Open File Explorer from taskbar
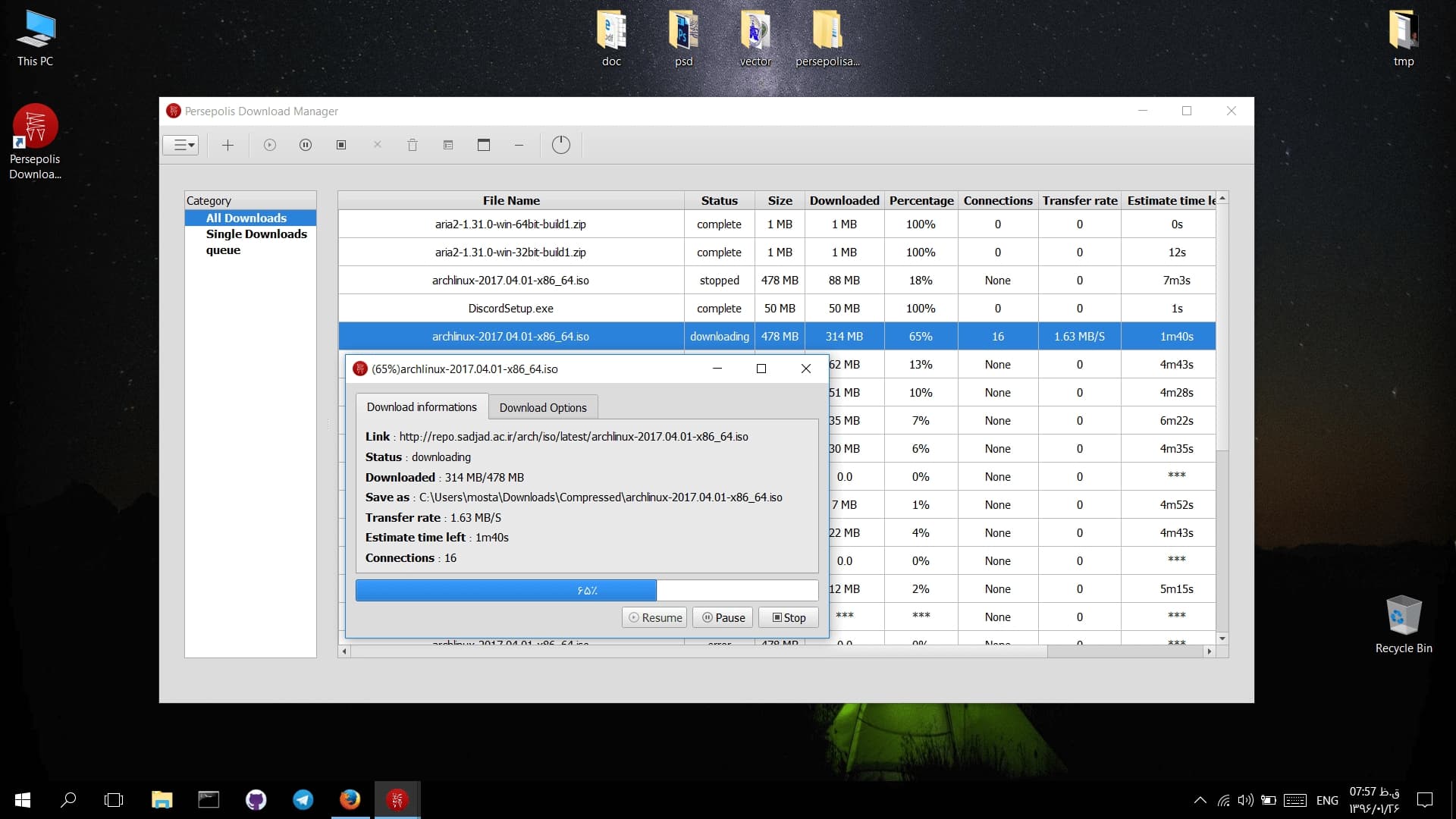The image size is (1456, 819). point(162,800)
